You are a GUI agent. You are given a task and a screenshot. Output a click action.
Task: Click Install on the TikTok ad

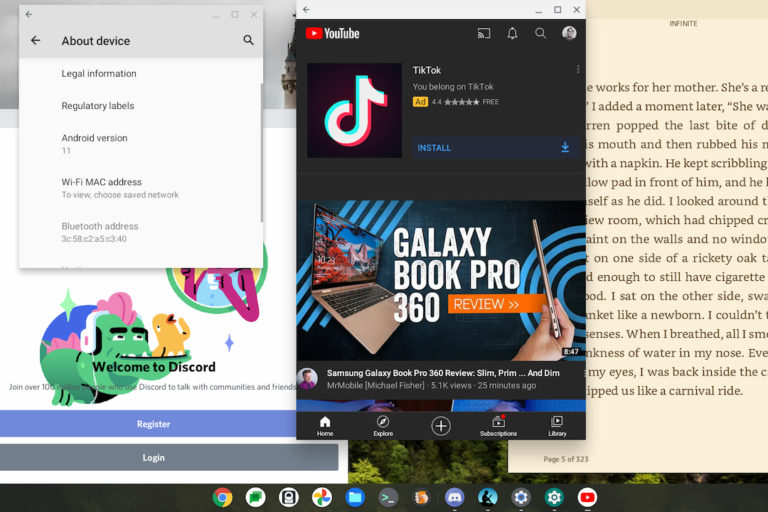(495, 147)
